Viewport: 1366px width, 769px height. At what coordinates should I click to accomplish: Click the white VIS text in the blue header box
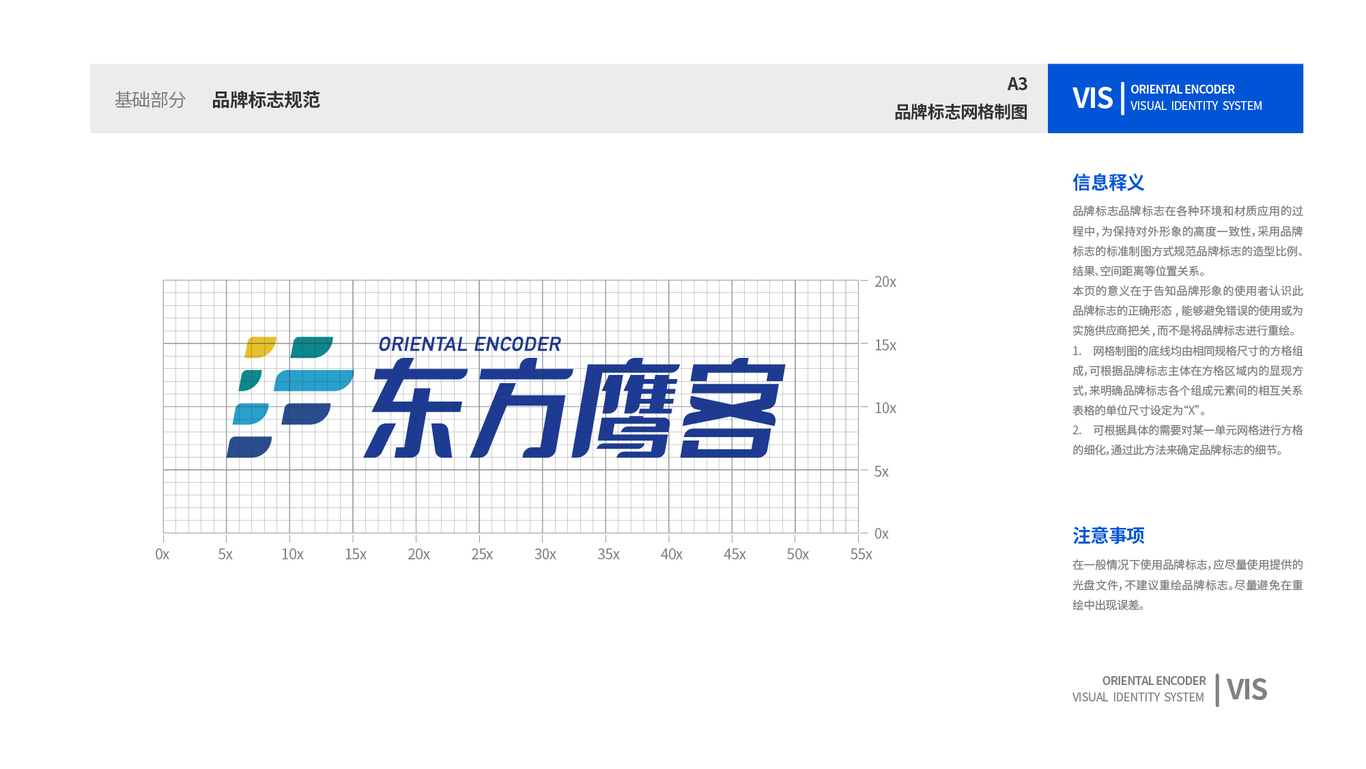pos(1092,98)
